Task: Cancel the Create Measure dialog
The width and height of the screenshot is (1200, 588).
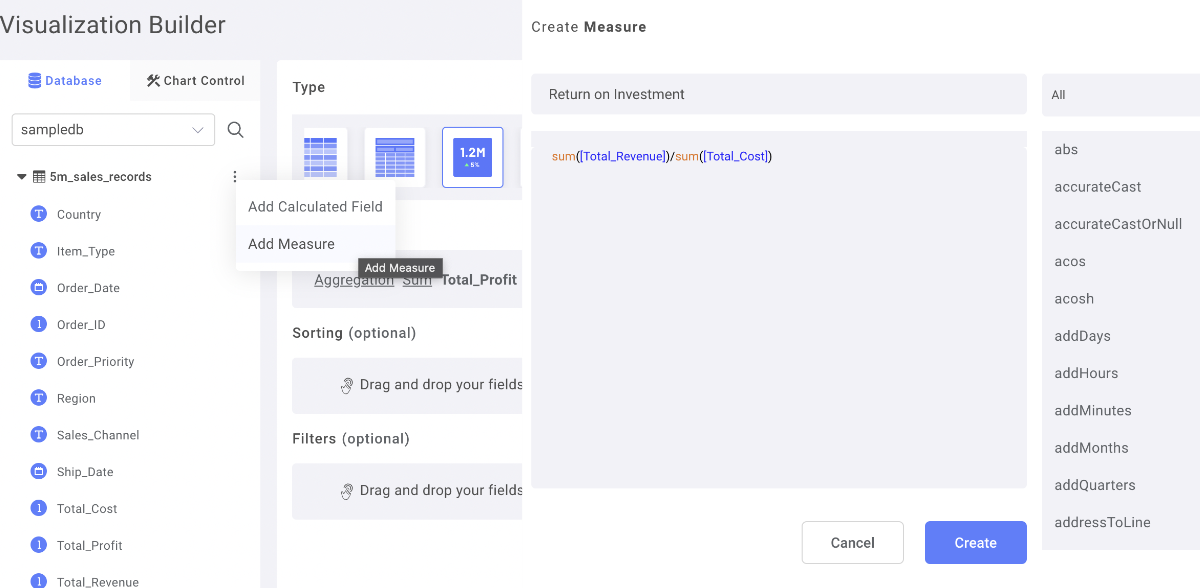Action: click(x=852, y=542)
